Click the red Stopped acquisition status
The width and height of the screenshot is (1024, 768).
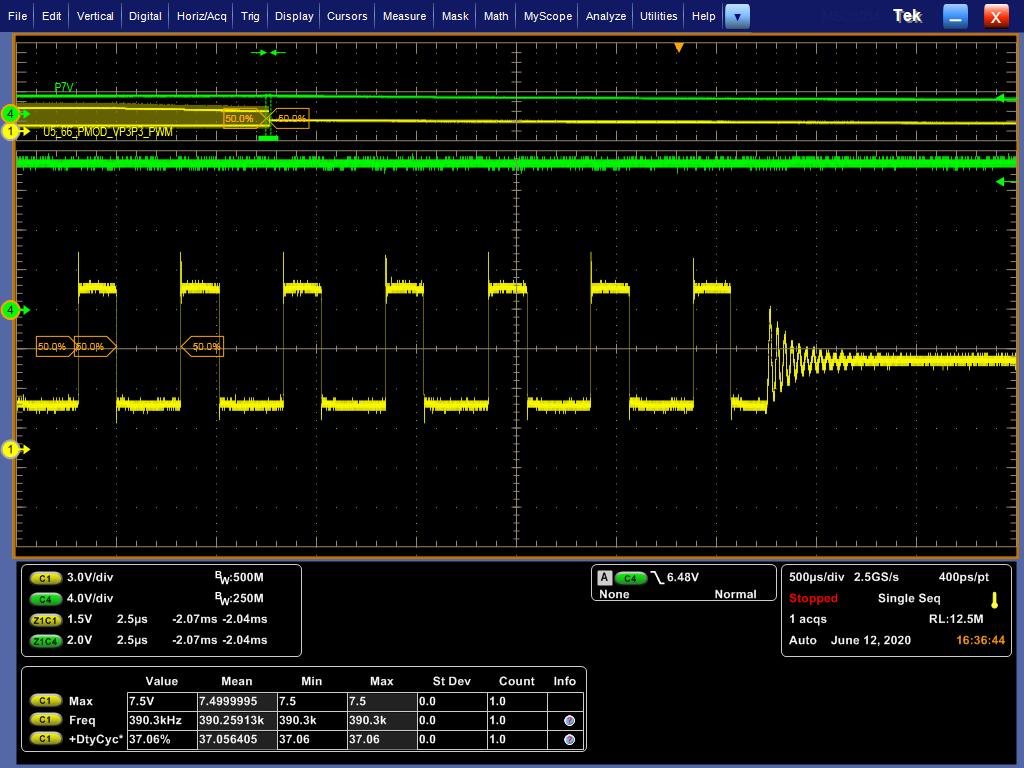tap(813, 598)
